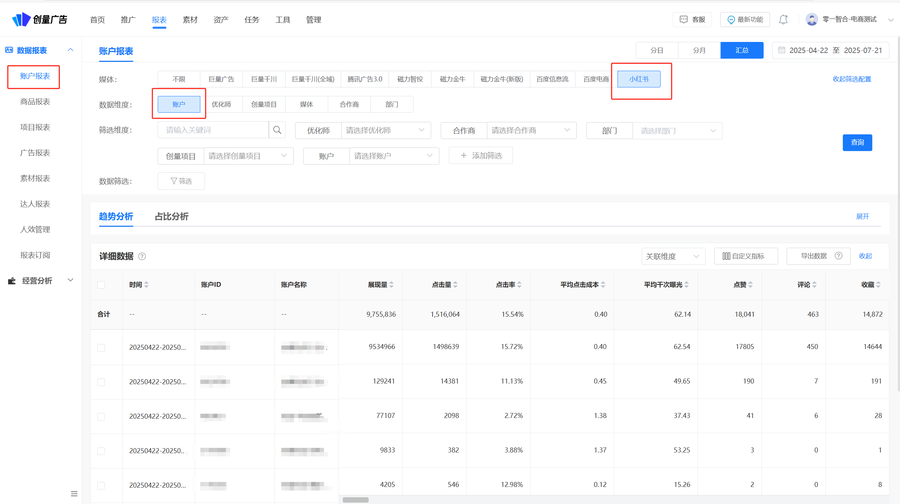Click the plus icon in 添加筛选
Screen dimensions: 900x504
pyautogui.click(x=464, y=156)
